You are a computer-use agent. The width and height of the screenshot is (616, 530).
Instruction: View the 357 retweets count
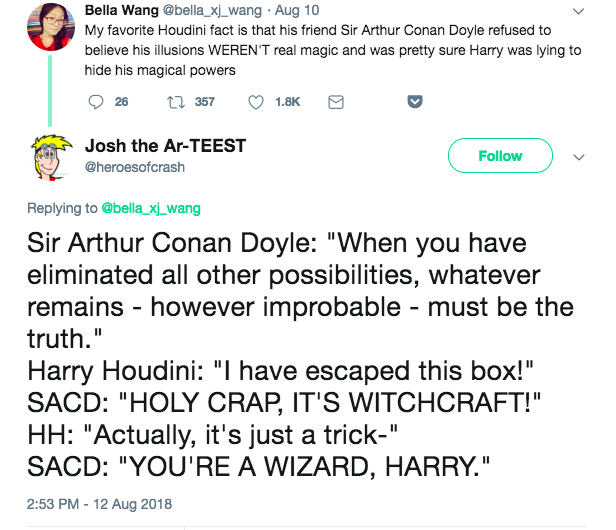point(204,101)
